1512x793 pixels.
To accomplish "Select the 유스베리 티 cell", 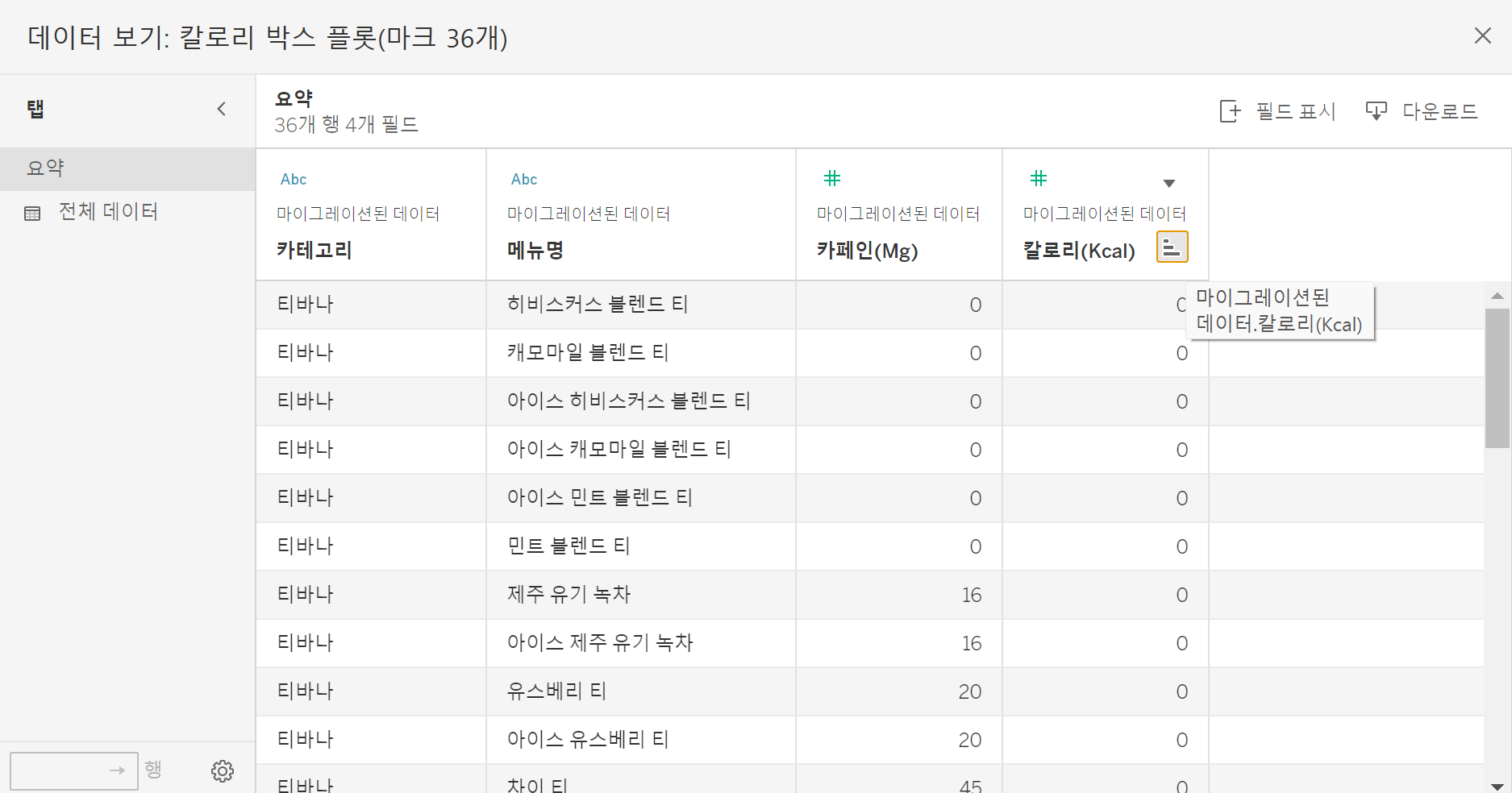I will click(641, 691).
